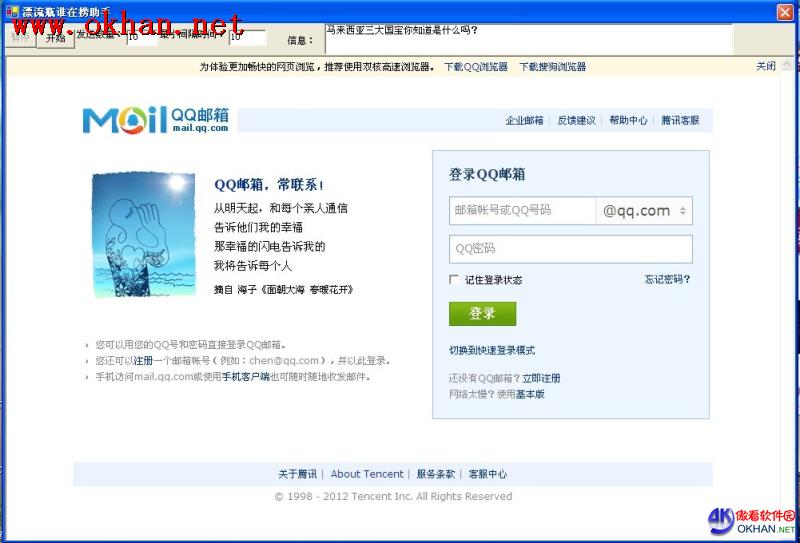Open the 基本版 basic version link

coord(530,394)
